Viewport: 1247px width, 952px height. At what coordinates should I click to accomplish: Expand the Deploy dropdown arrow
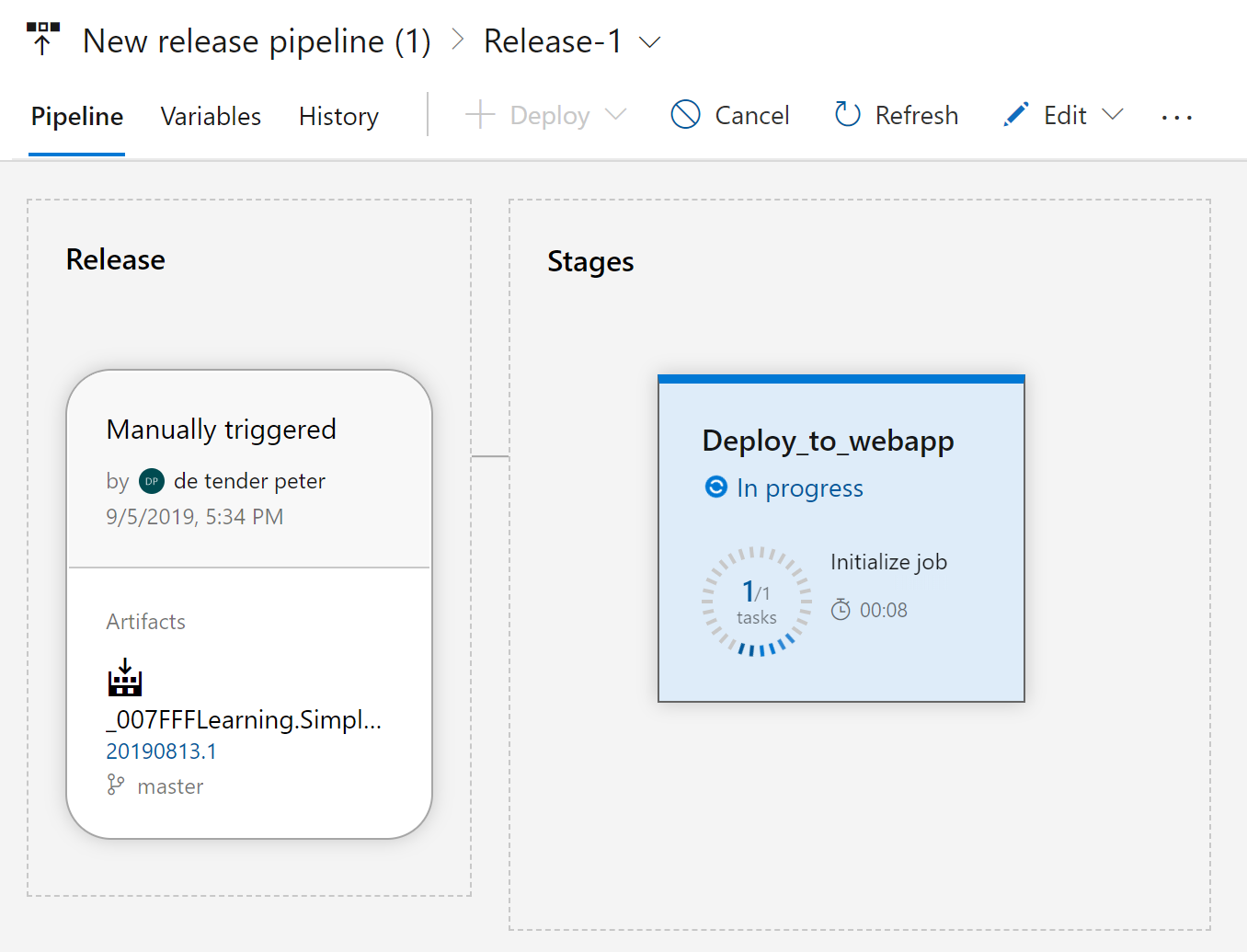617,114
